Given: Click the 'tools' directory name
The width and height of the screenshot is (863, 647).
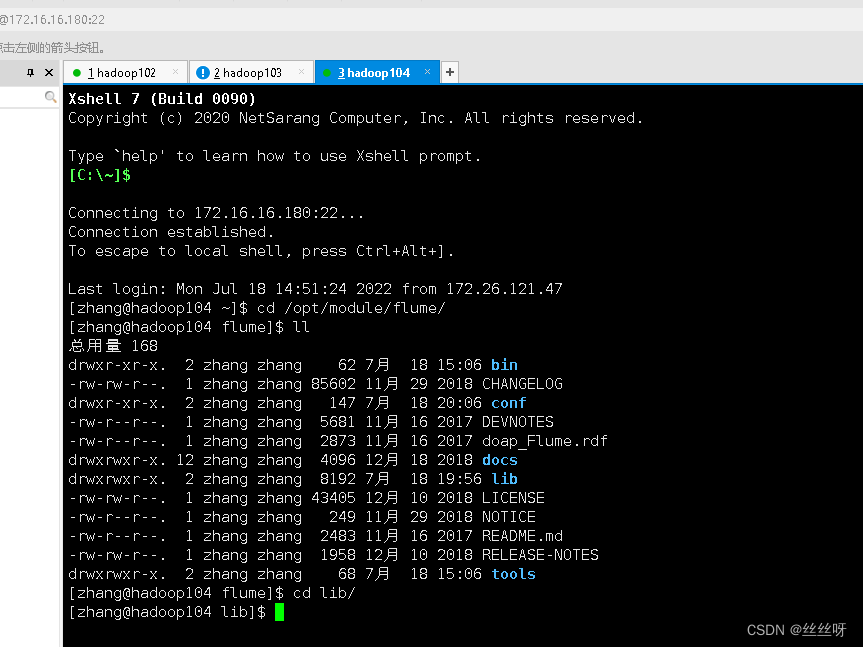Looking at the screenshot, I should coord(514,574).
